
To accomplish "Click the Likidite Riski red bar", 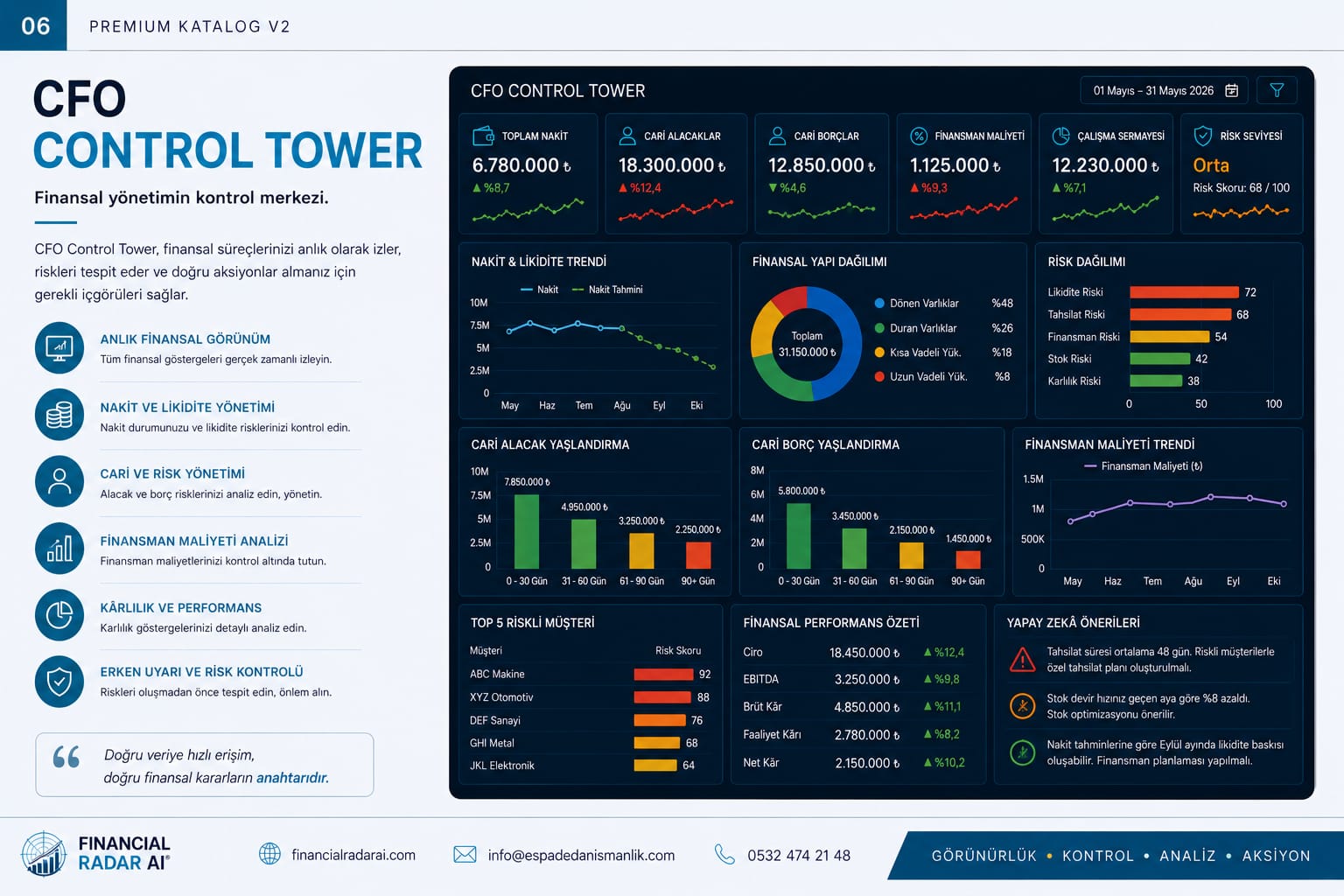I will point(1184,292).
